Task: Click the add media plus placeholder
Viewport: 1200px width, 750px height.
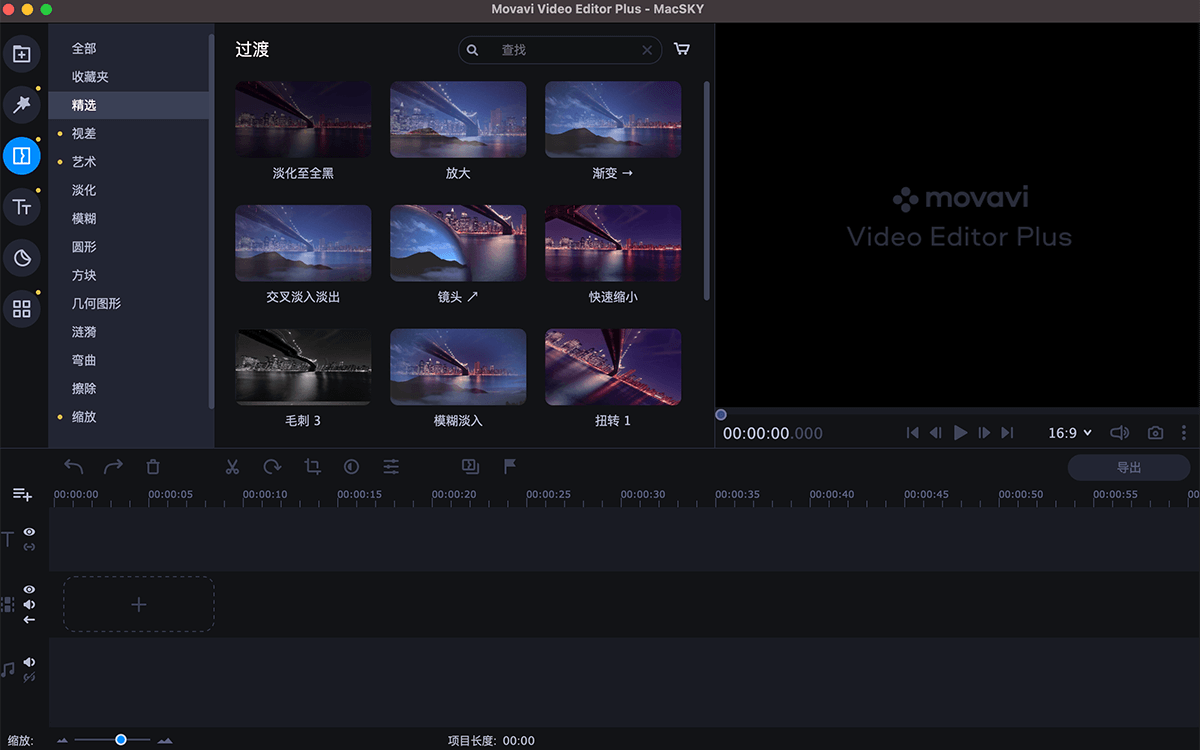Action: [139, 604]
